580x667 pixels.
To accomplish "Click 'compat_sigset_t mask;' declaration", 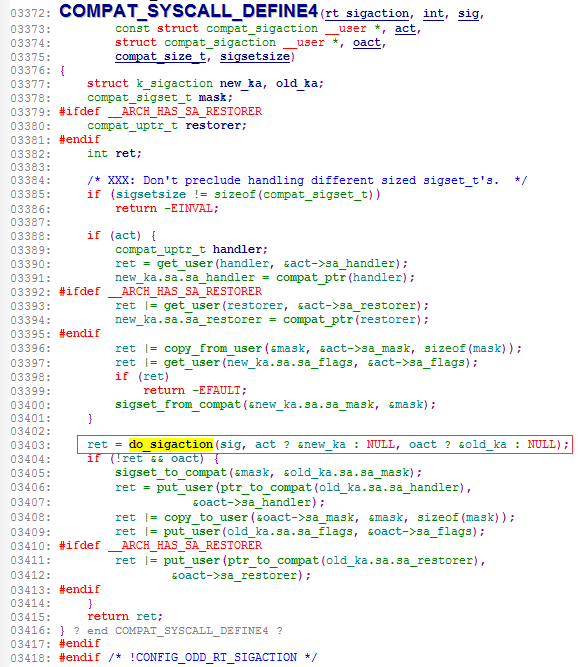I will click(160, 97).
